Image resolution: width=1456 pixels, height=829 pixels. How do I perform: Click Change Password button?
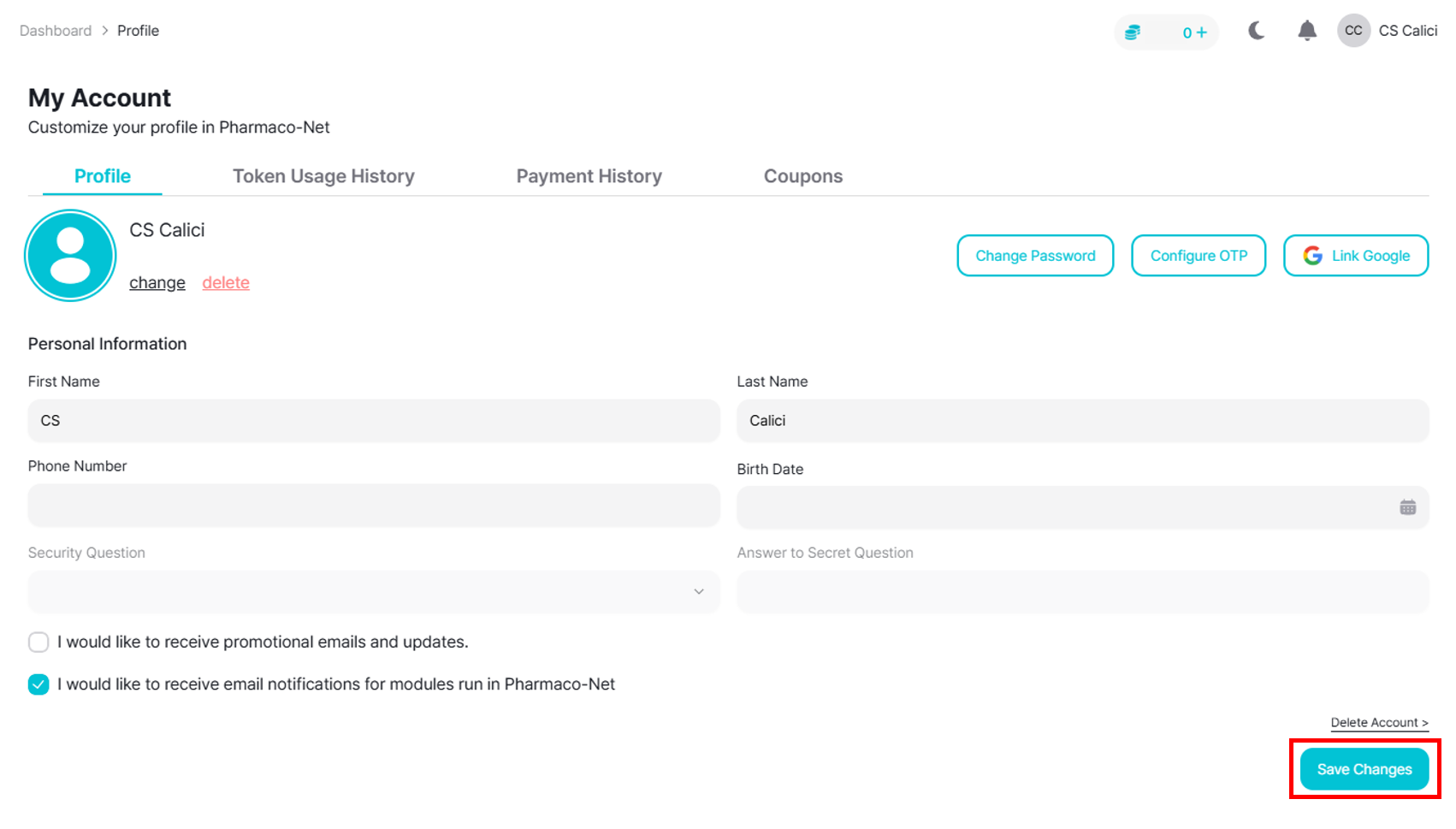pos(1035,256)
